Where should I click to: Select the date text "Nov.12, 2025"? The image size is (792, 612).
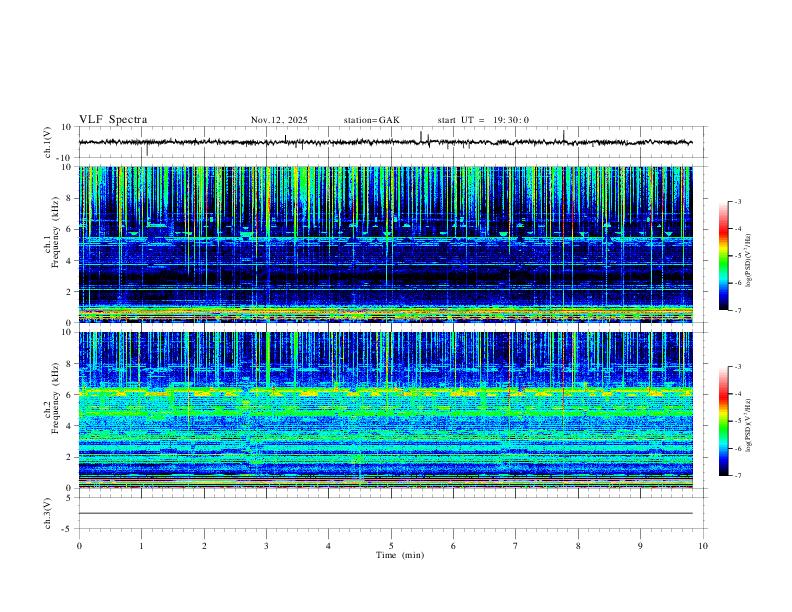[279, 120]
